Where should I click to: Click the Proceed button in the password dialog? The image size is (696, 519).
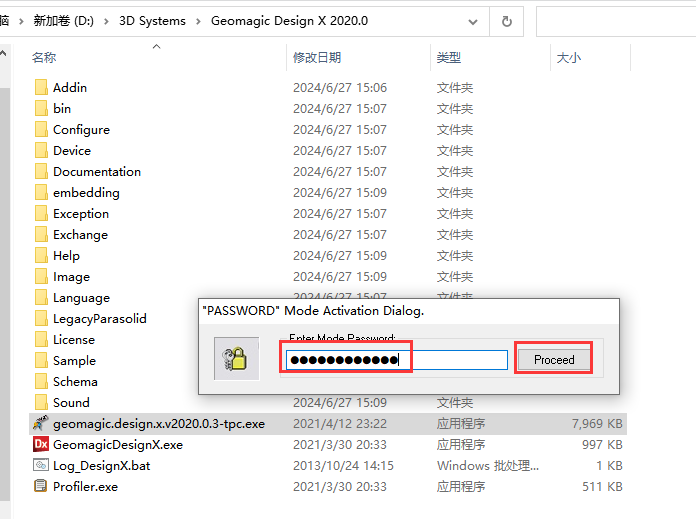pyautogui.click(x=554, y=359)
